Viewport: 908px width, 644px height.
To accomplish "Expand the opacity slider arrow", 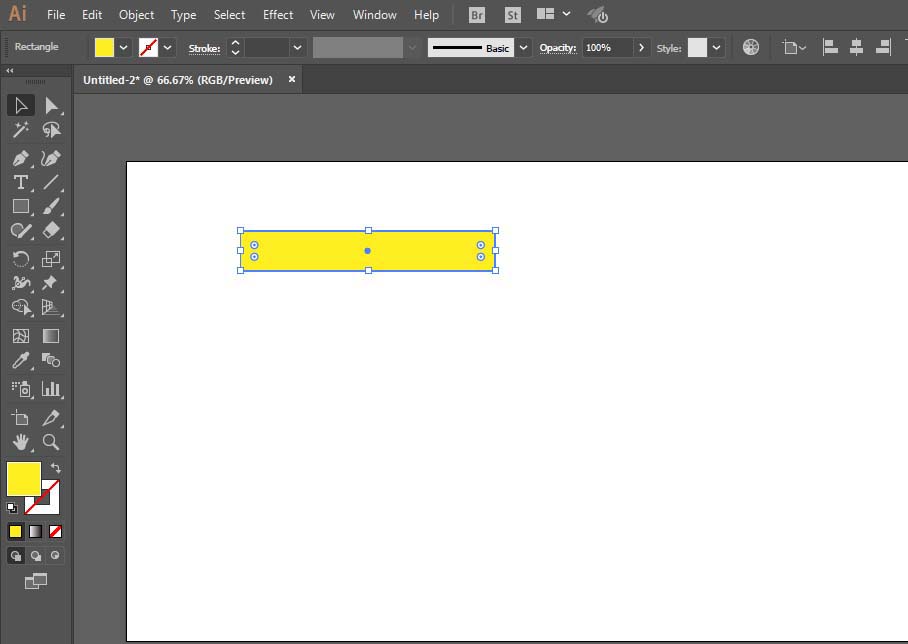I will [641, 47].
